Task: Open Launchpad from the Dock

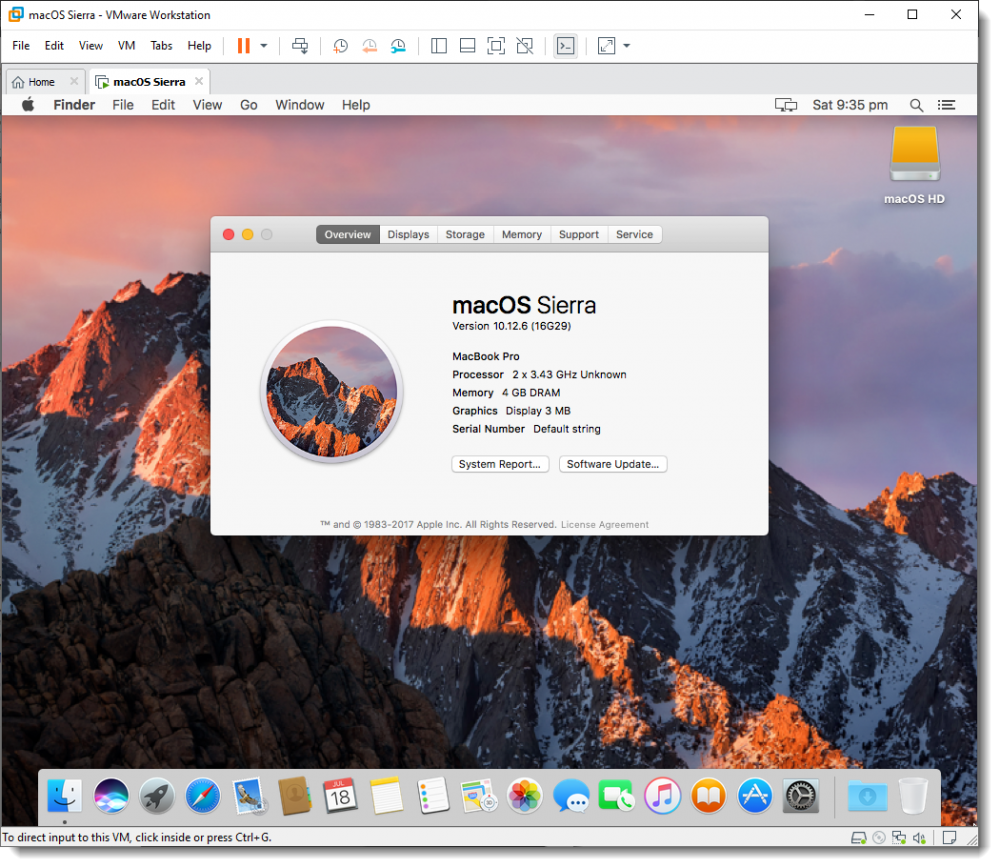Action: click(x=156, y=796)
